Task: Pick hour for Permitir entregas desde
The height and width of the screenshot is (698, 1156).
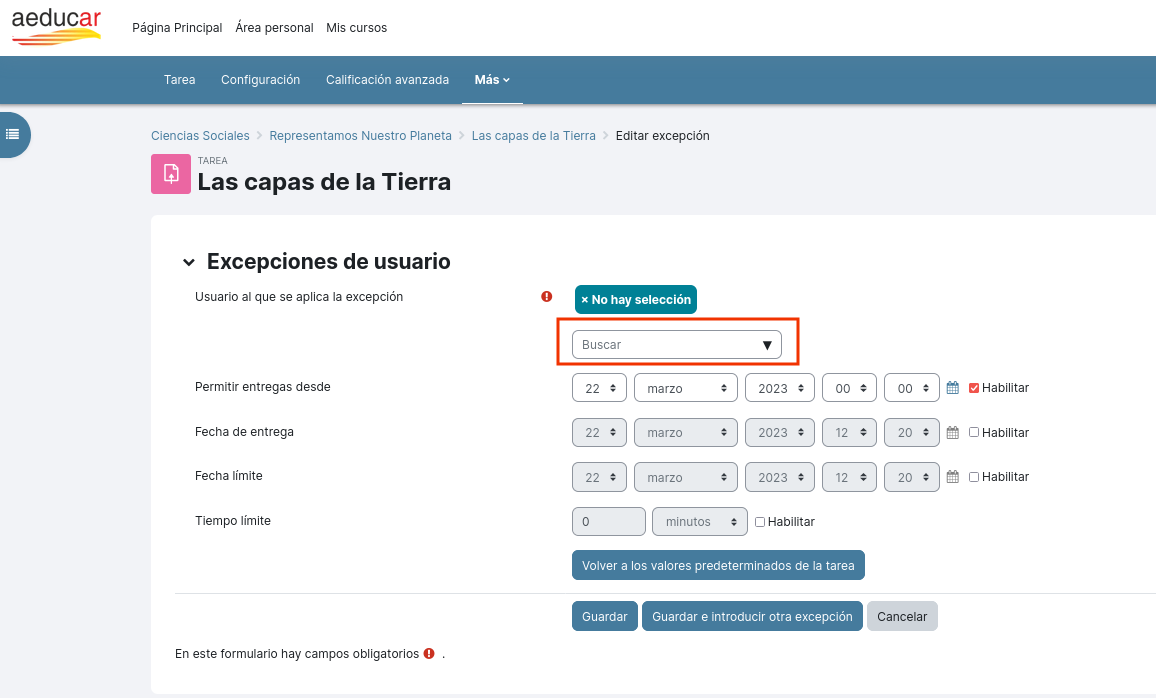Action: (x=849, y=388)
